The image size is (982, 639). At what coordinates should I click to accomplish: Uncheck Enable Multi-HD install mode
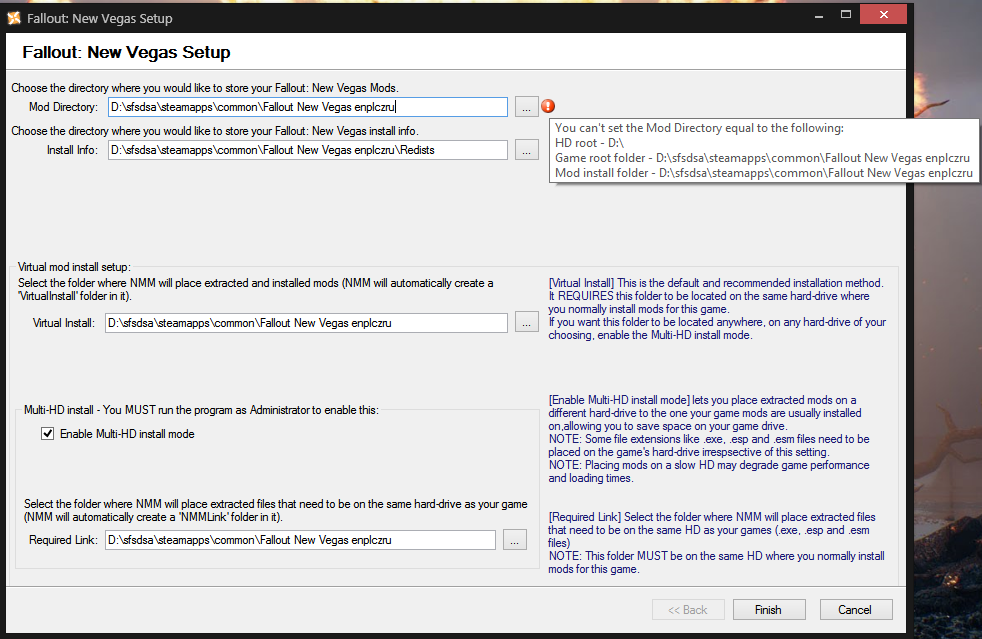tap(47, 434)
